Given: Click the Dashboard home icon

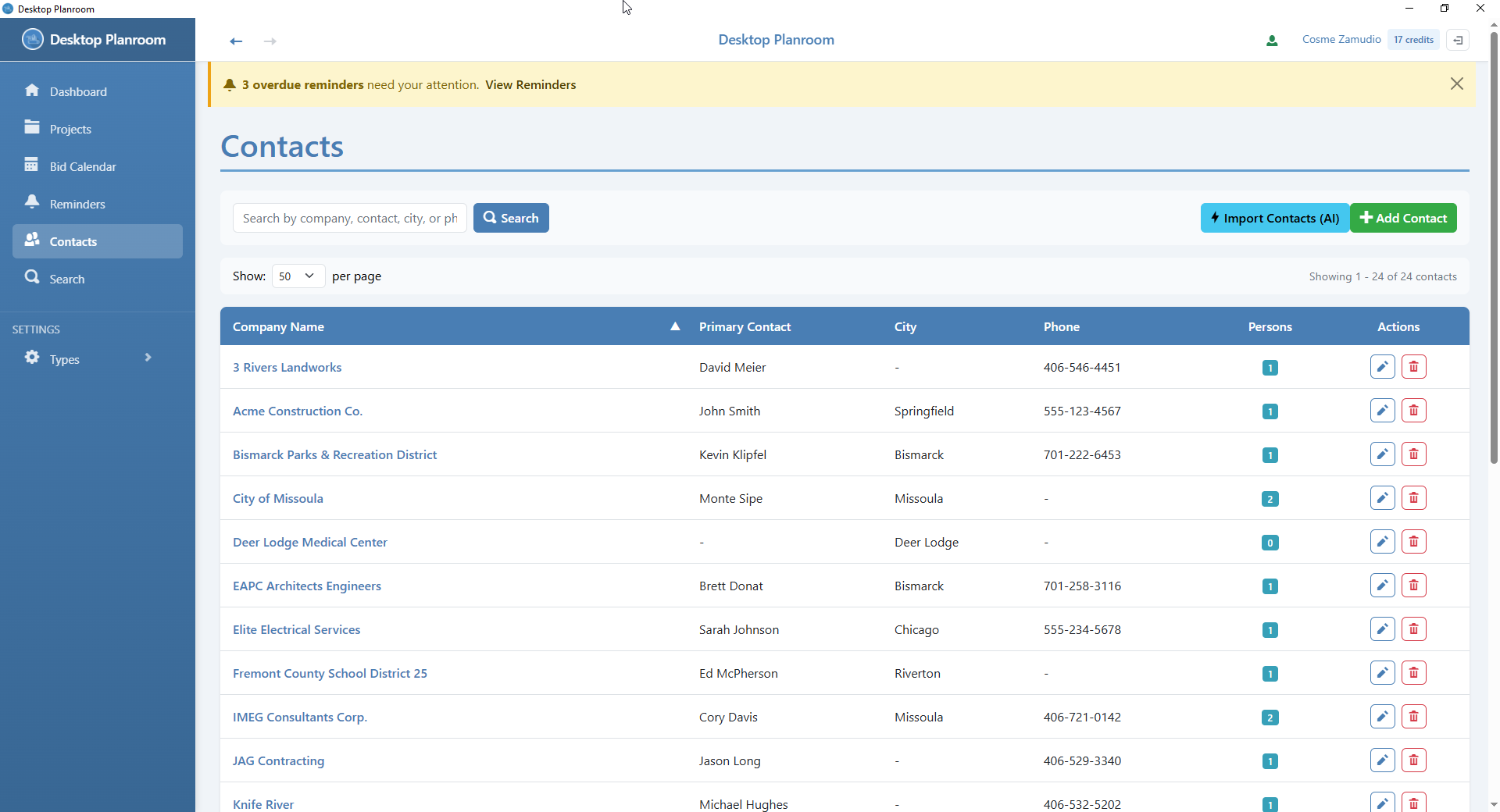Looking at the screenshot, I should coord(32,91).
